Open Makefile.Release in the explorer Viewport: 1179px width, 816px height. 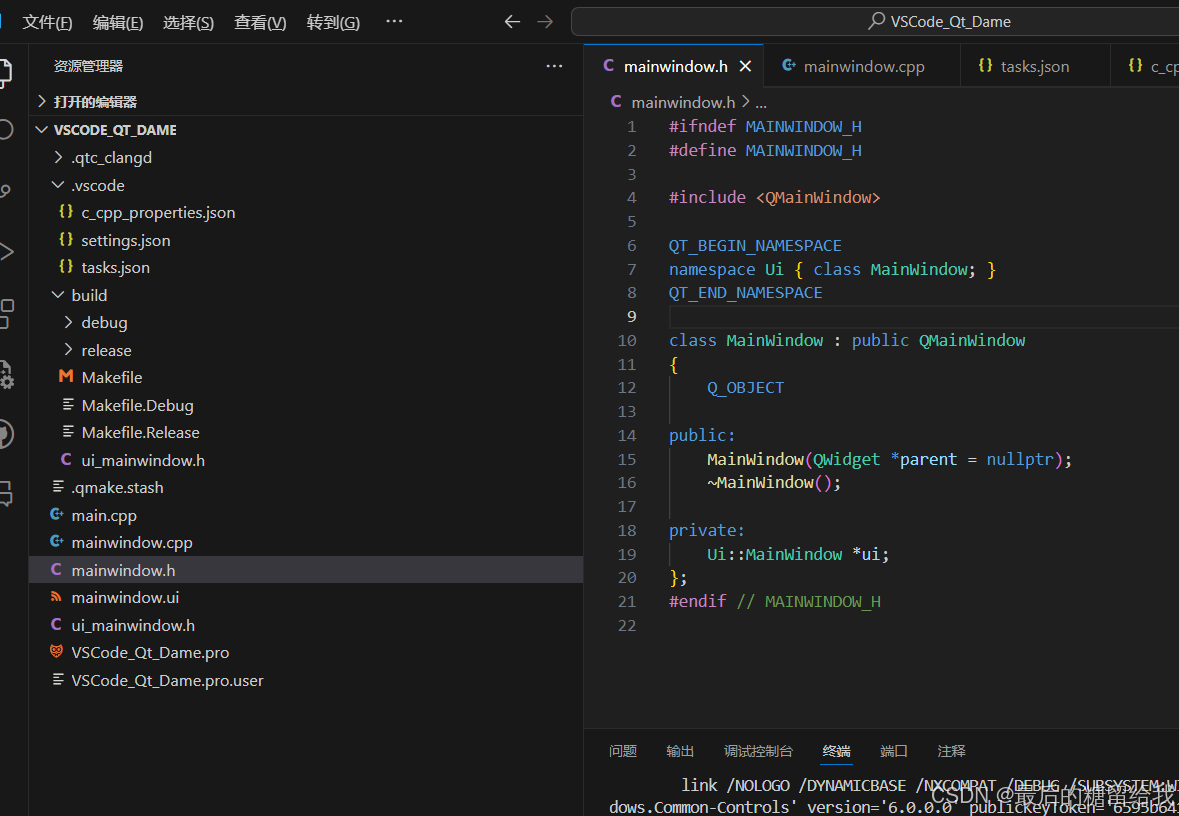[x=306, y=432]
